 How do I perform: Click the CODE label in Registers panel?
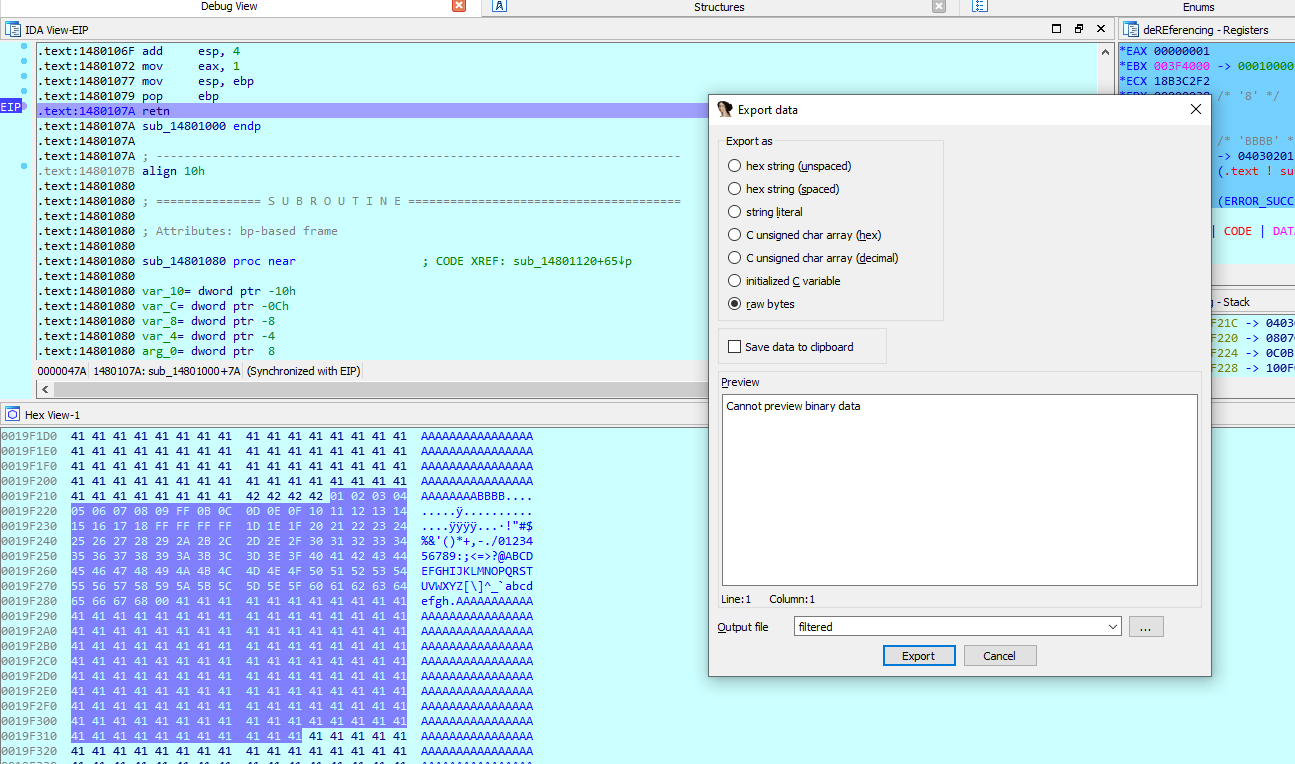tap(1238, 231)
